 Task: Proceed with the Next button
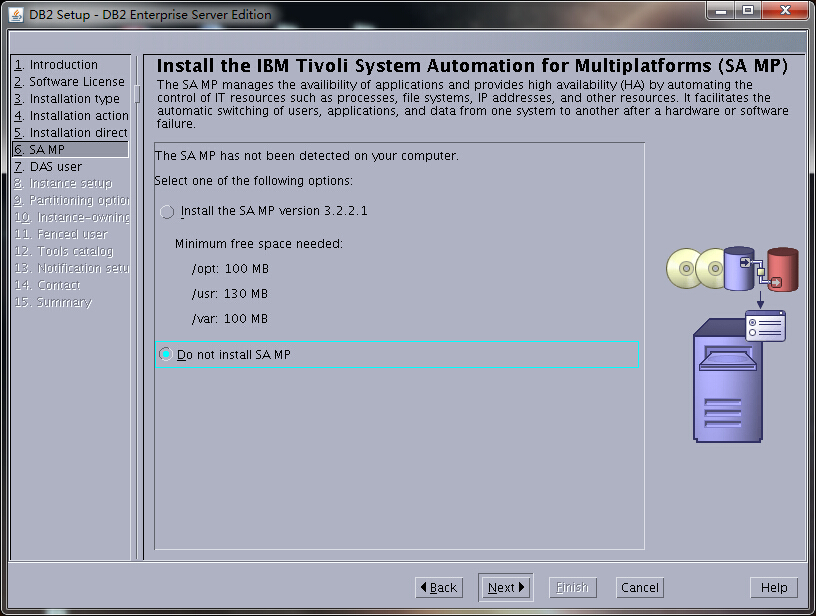coord(506,587)
